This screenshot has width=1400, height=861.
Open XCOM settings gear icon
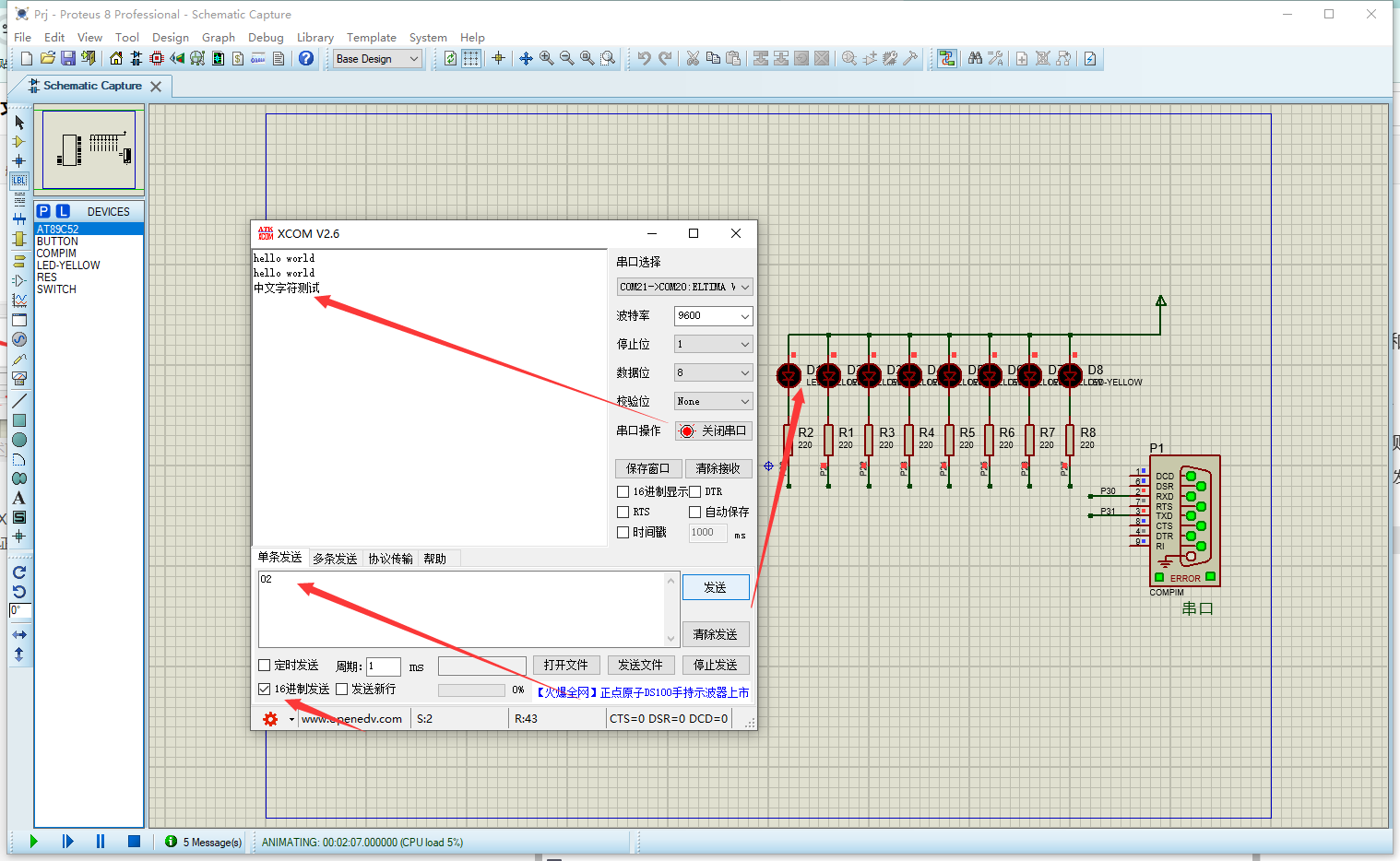click(270, 719)
